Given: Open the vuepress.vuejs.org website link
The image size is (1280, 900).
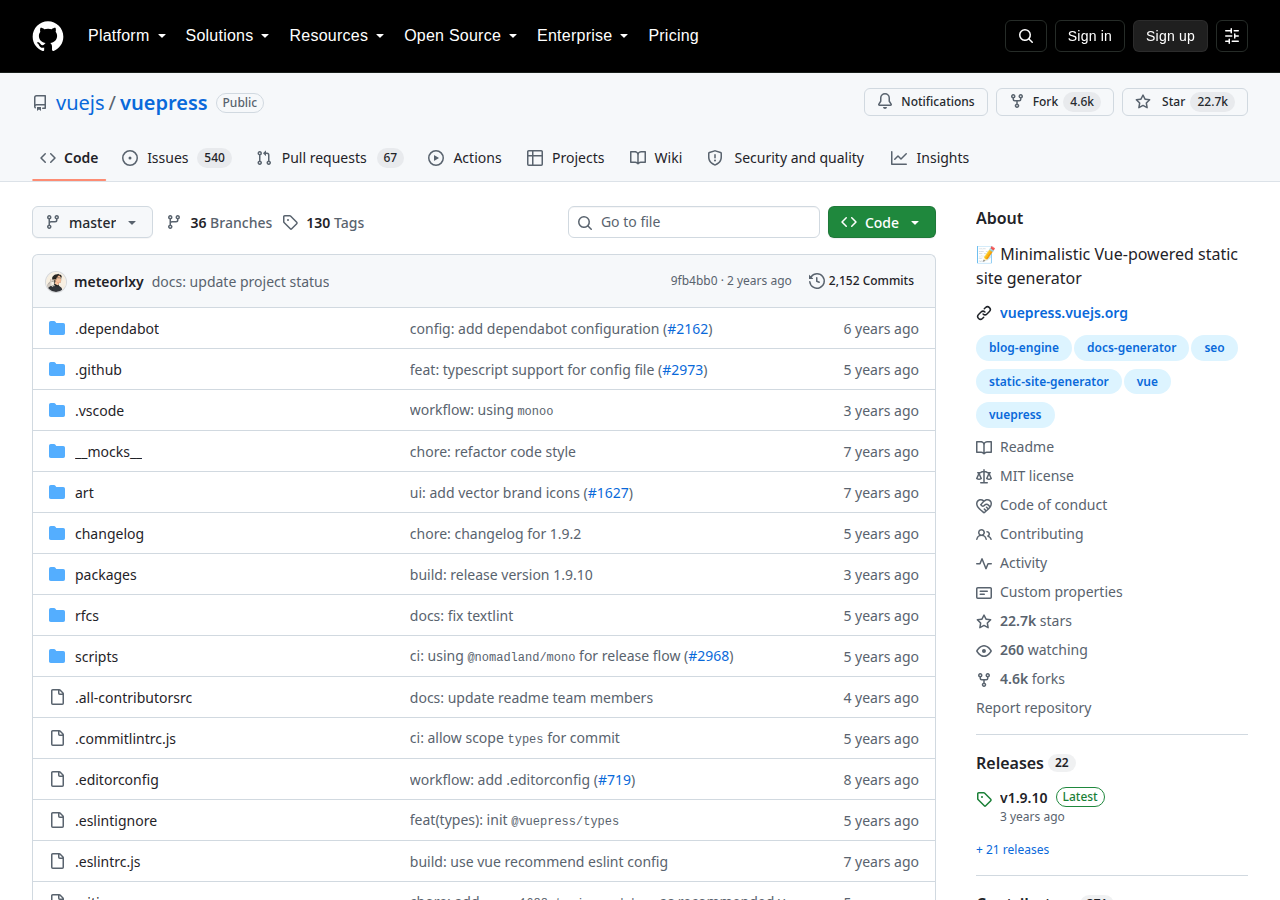Looking at the screenshot, I should tap(1064, 313).
